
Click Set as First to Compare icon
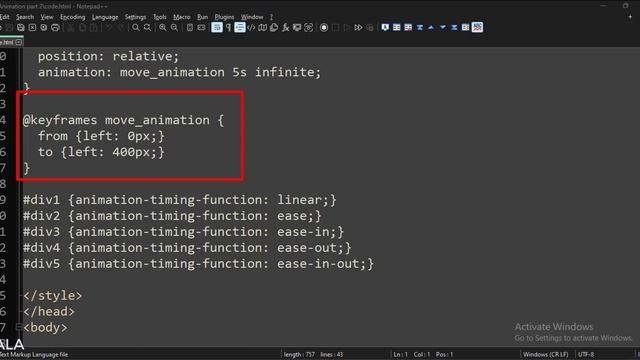click(385, 27)
